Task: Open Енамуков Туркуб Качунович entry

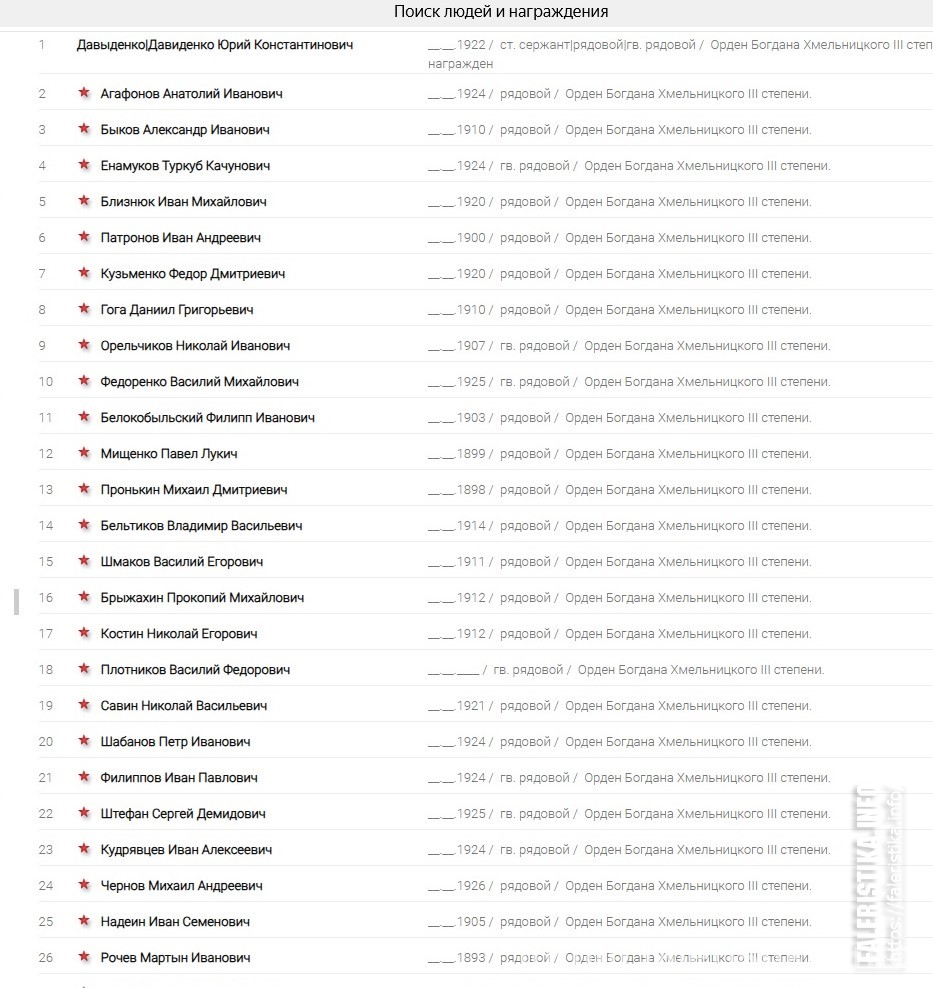Action: (185, 166)
